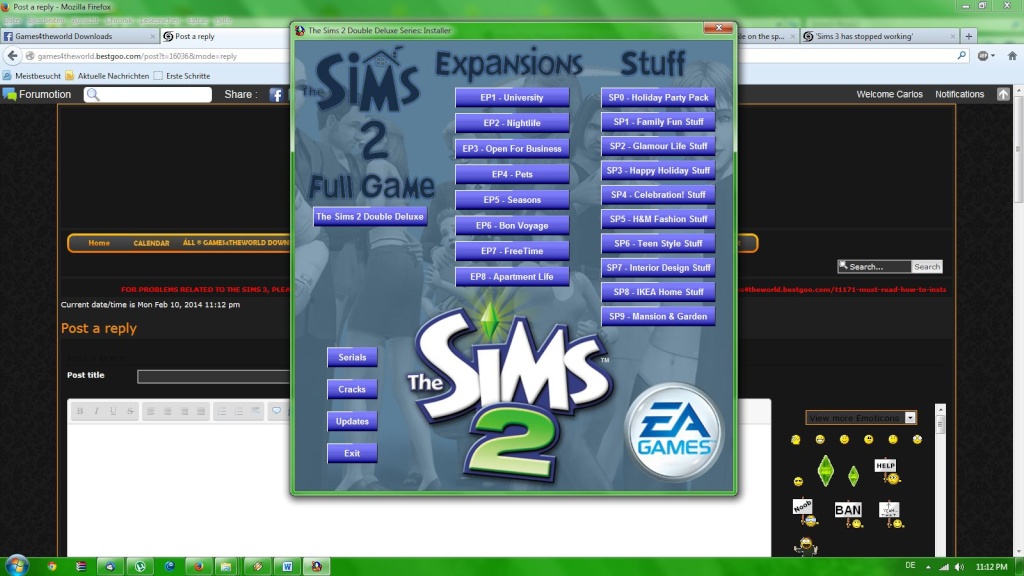This screenshot has height=576, width=1024.
Task: Insert the HELP sign emoticon
Action: tap(887, 470)
